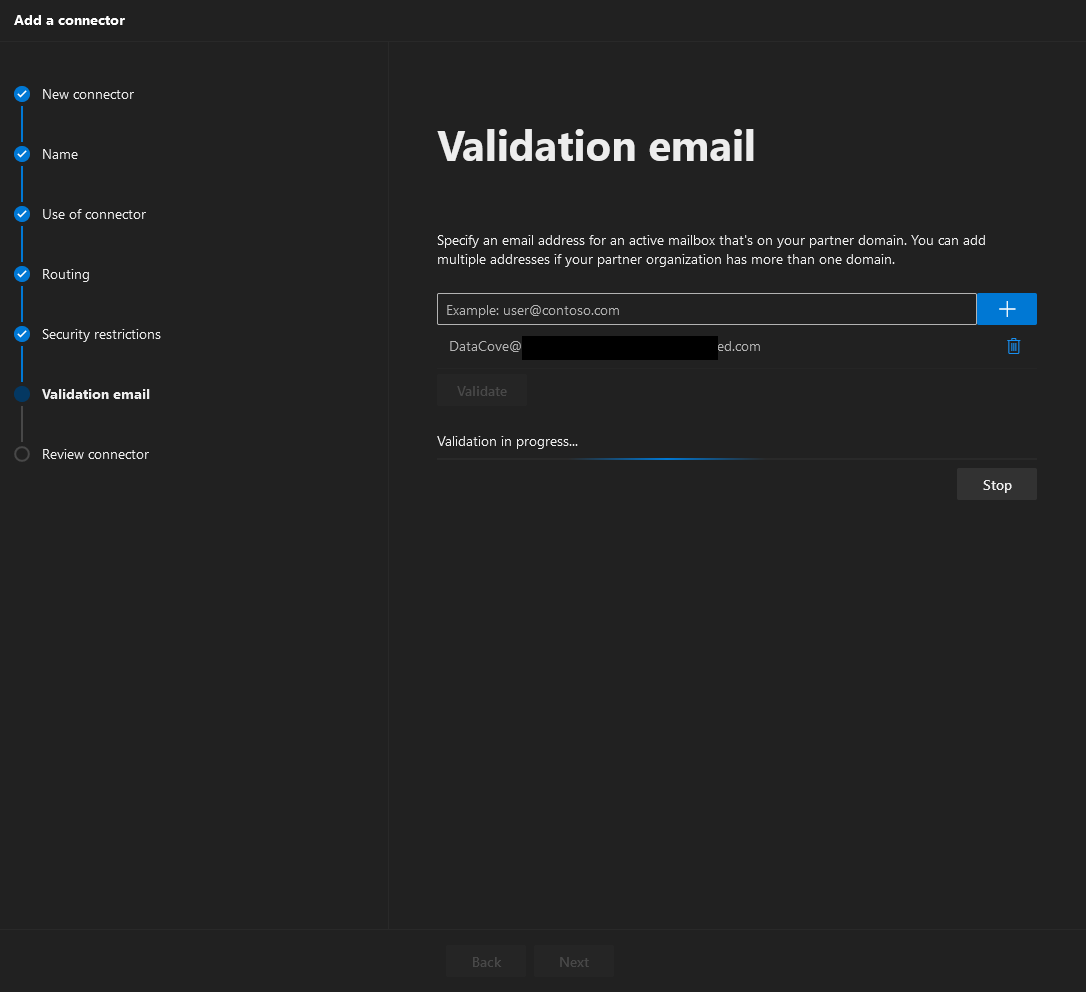Go to the Routing step label
The height and width of the screenshot is (992, 1086).
pyautogui.click(x=66, y=274)
